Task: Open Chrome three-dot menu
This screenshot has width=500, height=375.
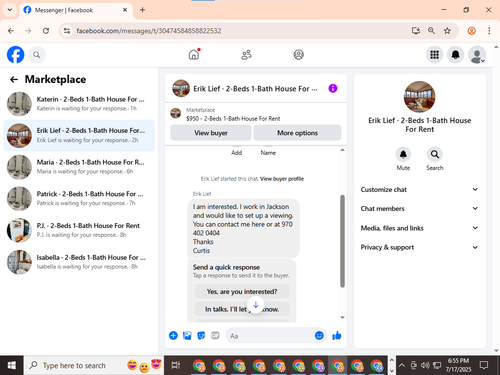Action: pos(489,31)
